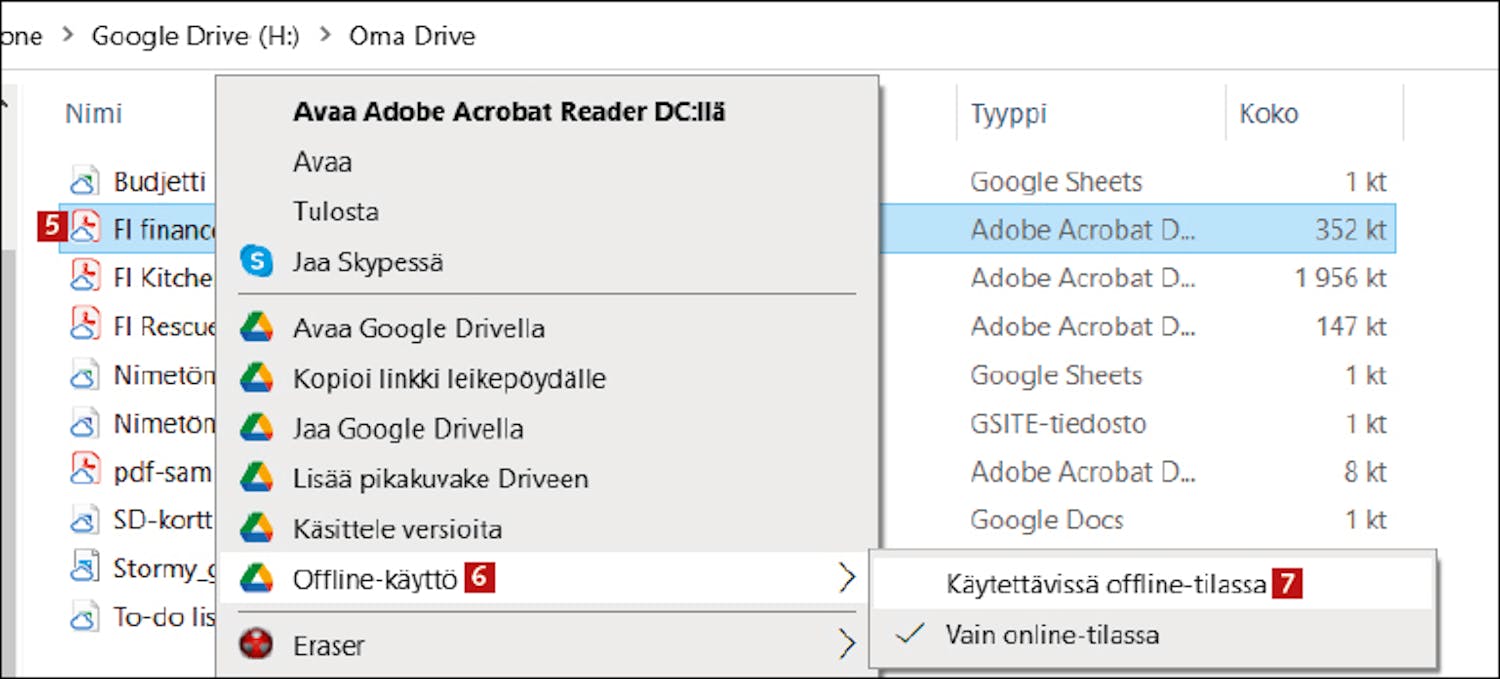The width and height of the screenshot is (1500, 679).
Task: Click Drive icon beside Lisää pikakuvake Driveen
Action: click(257, 478)
